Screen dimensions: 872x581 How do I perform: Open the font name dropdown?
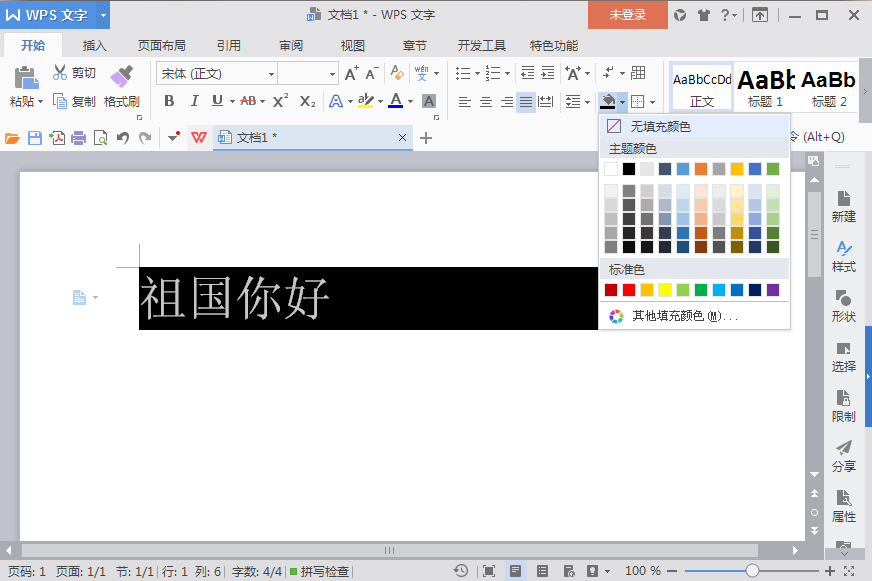pyautogui.click(x=271, y=74)
